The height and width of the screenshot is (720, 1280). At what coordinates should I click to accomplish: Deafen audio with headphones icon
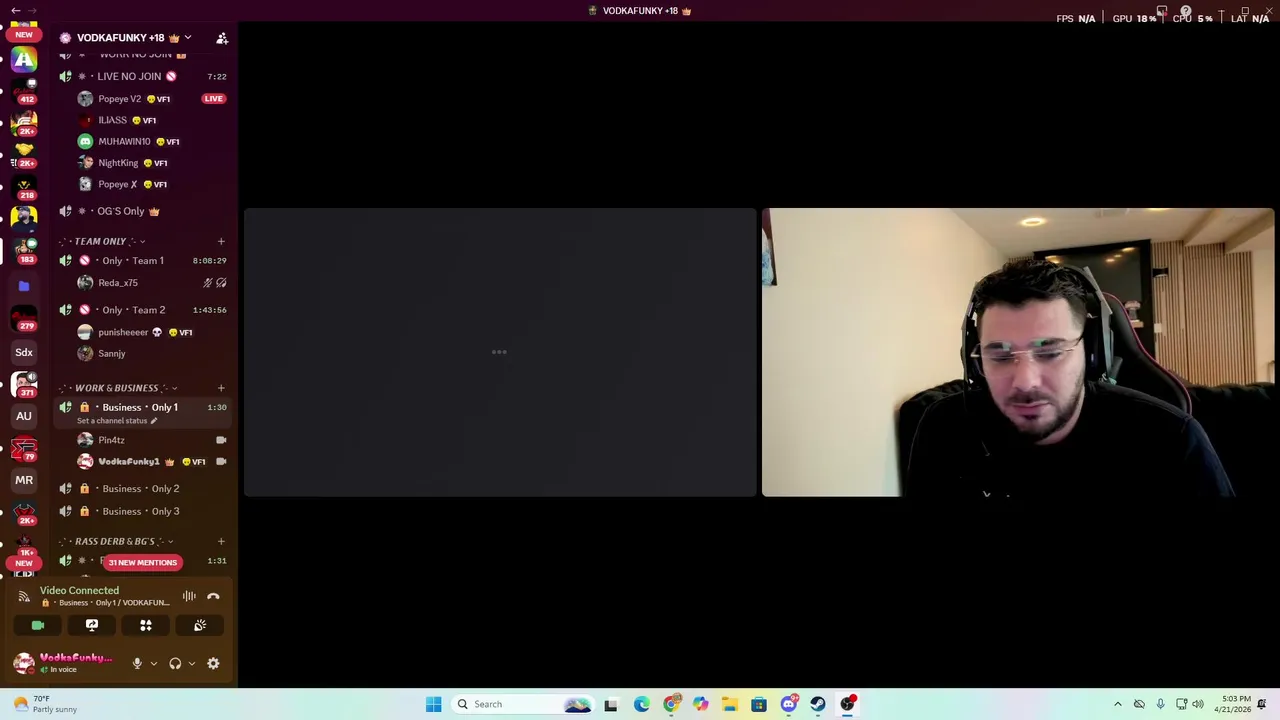pyautogui.click(x=175, y=664)
